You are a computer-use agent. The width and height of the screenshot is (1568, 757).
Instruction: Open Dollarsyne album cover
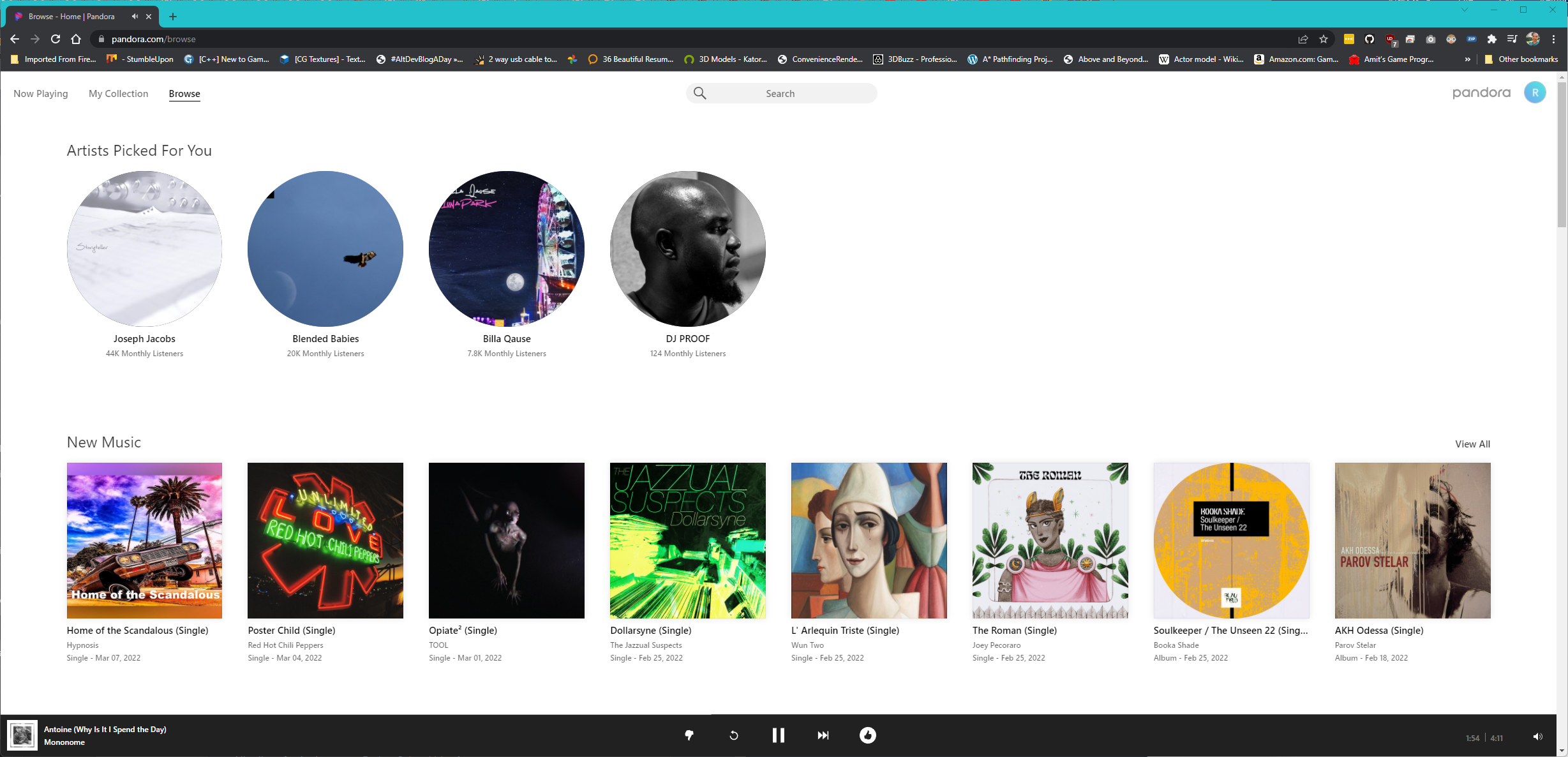pos(688,541)
